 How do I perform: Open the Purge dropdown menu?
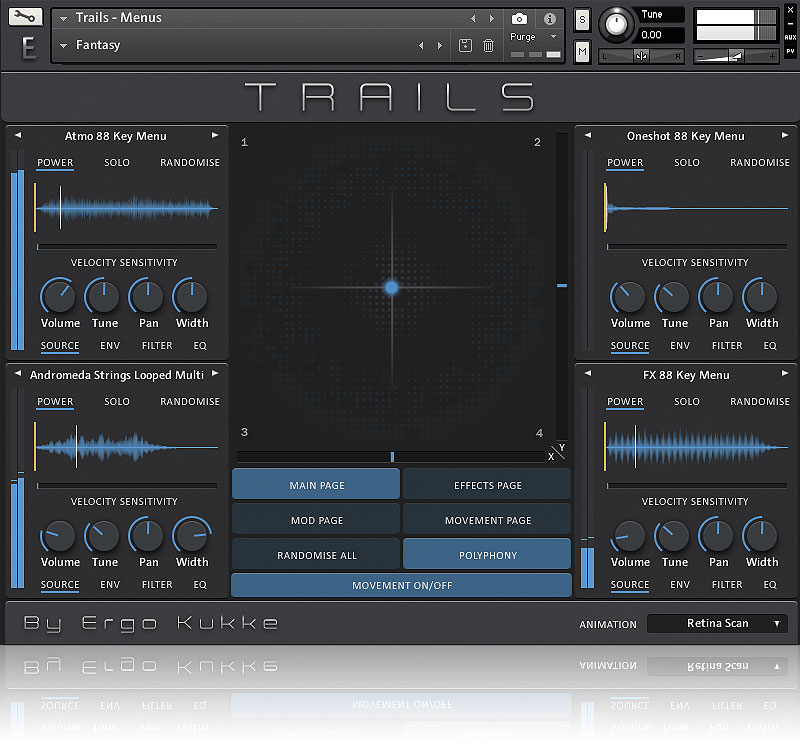tap(534, 37)
